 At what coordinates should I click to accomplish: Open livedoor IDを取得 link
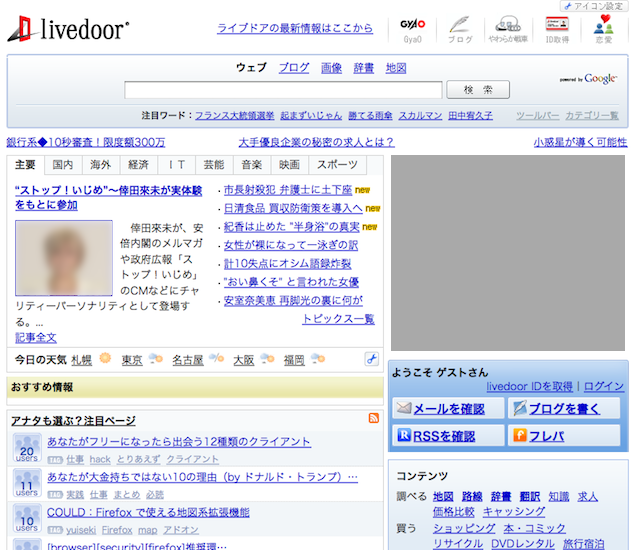coord(530,386)
